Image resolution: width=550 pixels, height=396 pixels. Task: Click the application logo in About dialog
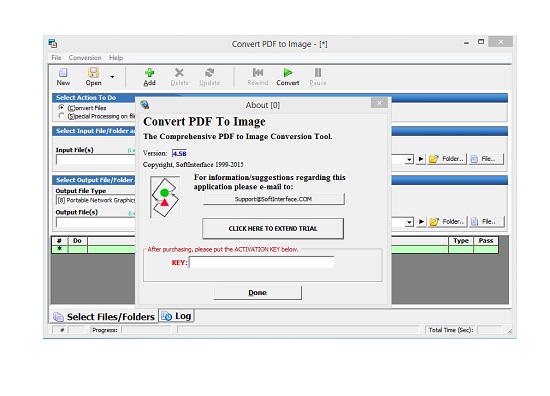coord(165,197)
